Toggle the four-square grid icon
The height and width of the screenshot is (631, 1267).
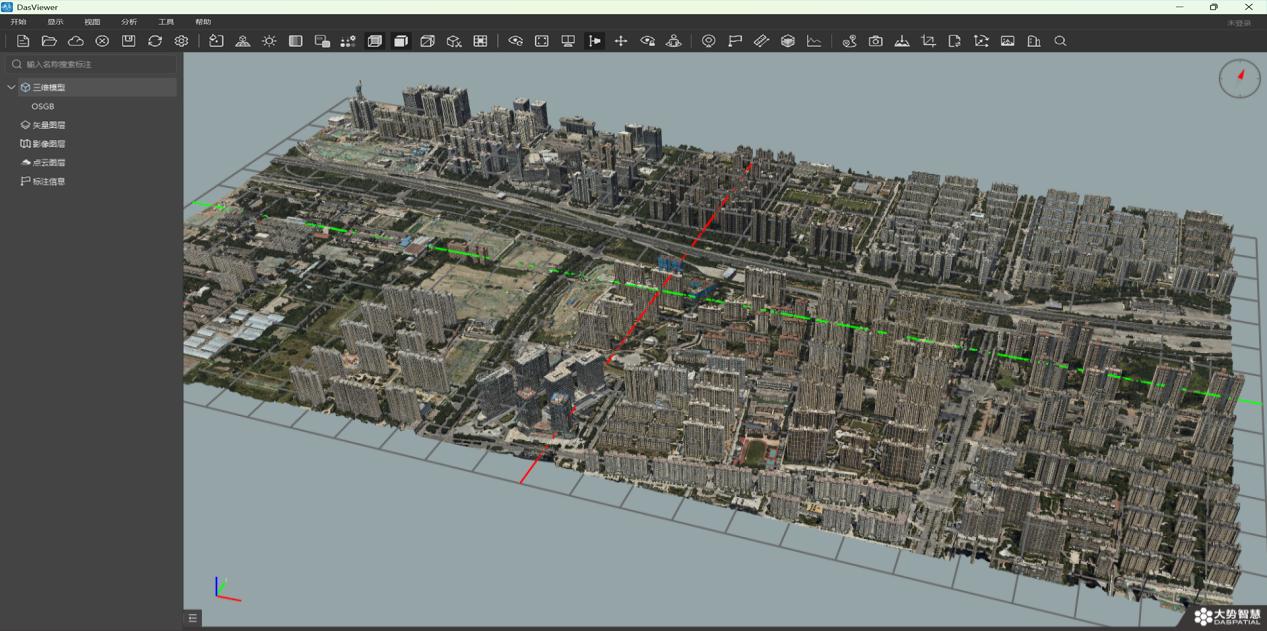[480, 41]
